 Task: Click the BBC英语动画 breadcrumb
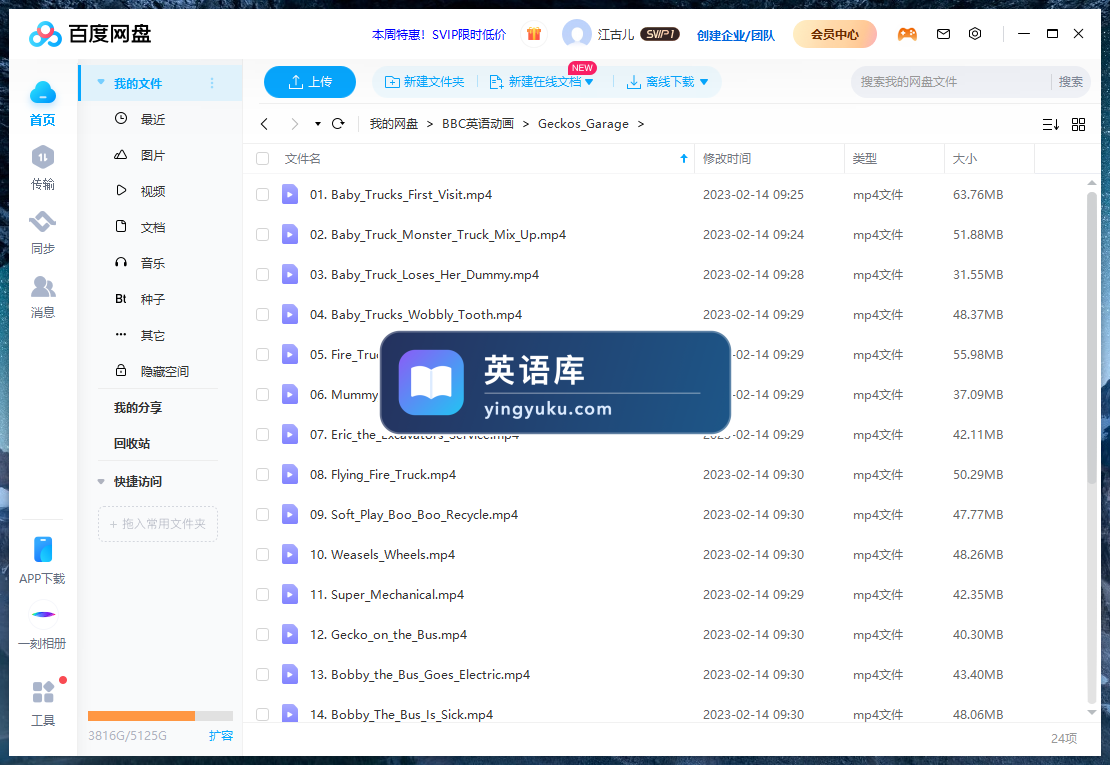[x=478, y=124]
